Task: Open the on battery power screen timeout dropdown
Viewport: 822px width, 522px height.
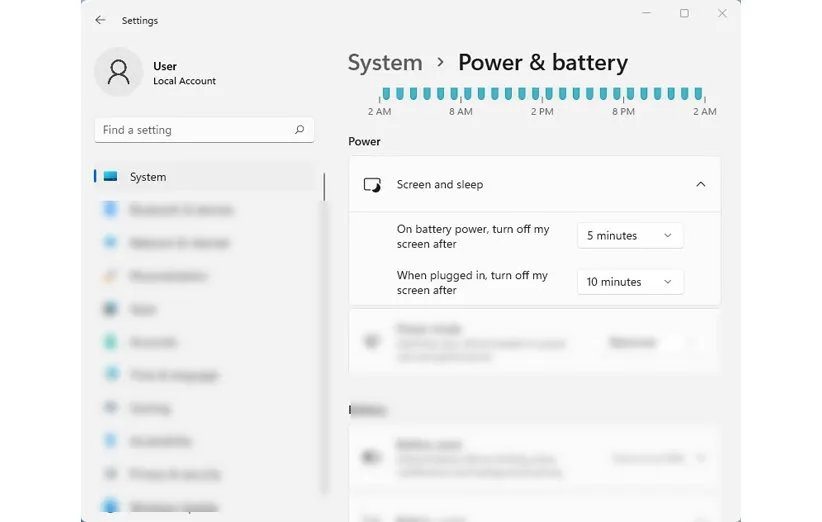Action: (630, 236)
